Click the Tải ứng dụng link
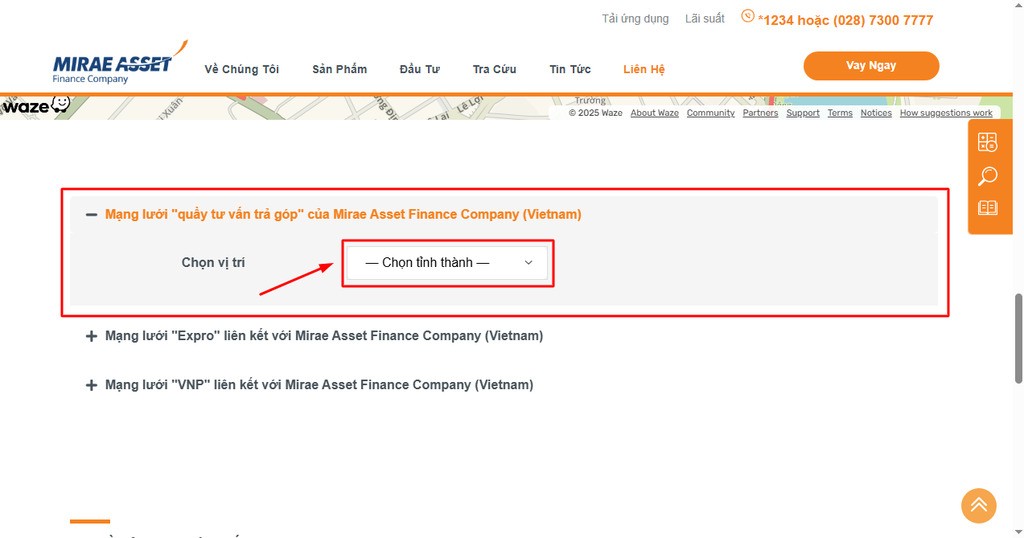Image resolution: width=1024 pixels, height=538 pixels. coord(635,19)
